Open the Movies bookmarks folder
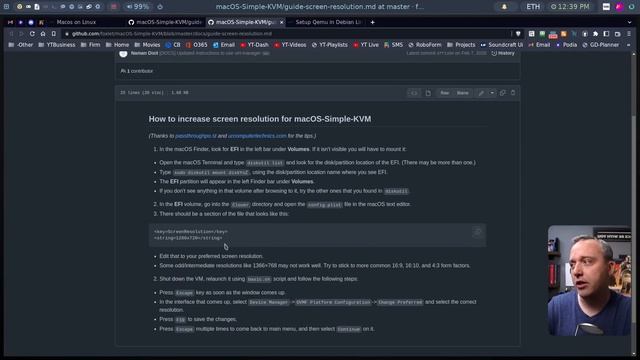Screen dimensions: 640x360 click(x=147, y=45)
